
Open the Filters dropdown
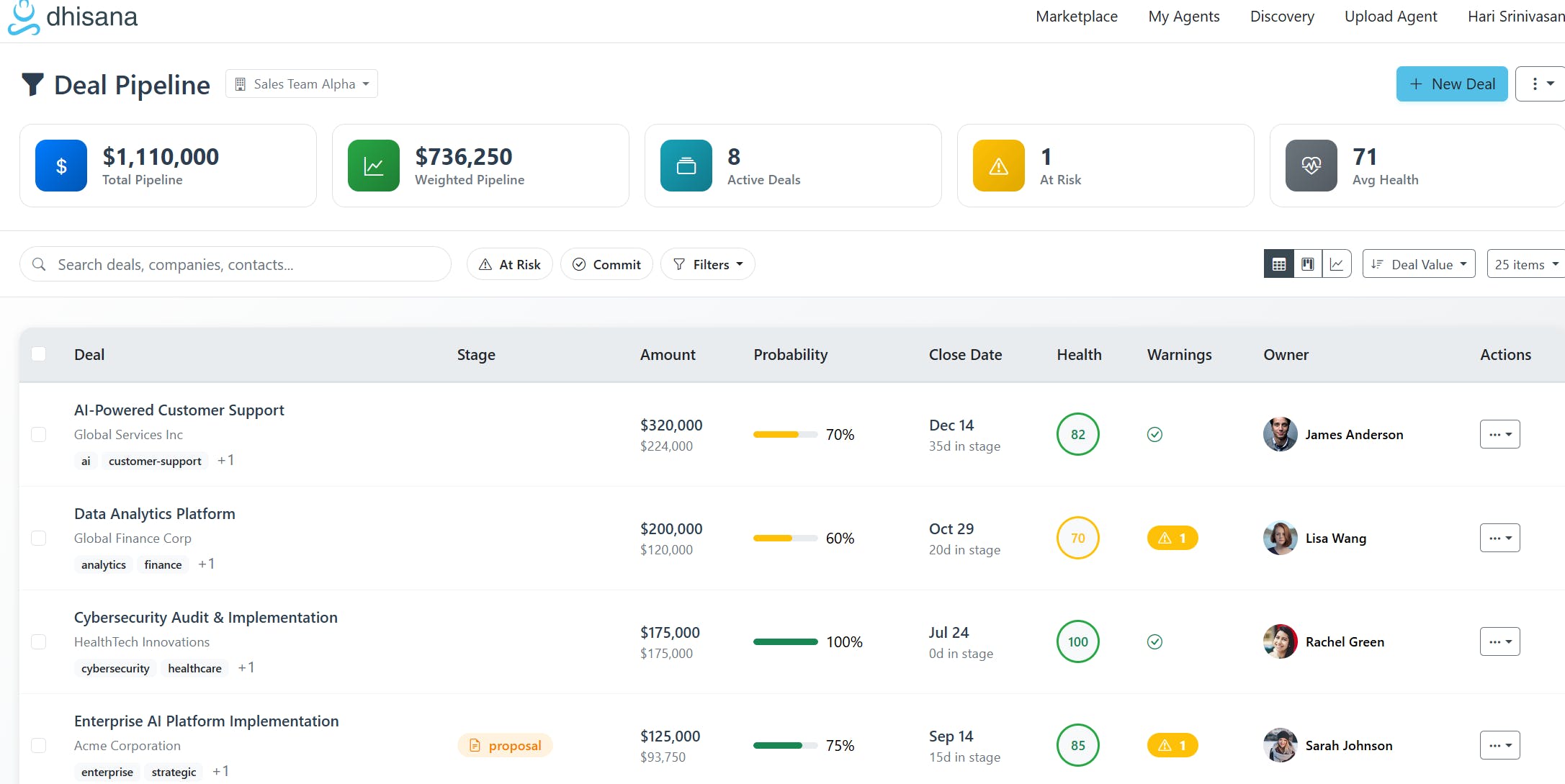point(707,264)
